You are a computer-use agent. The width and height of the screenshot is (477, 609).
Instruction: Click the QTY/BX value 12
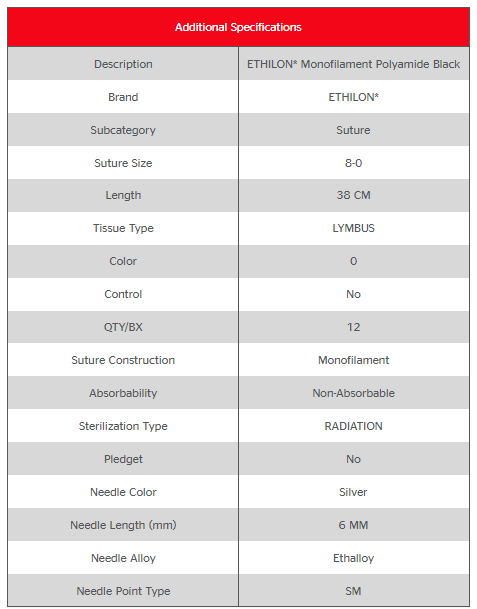(x=353, y=327)
